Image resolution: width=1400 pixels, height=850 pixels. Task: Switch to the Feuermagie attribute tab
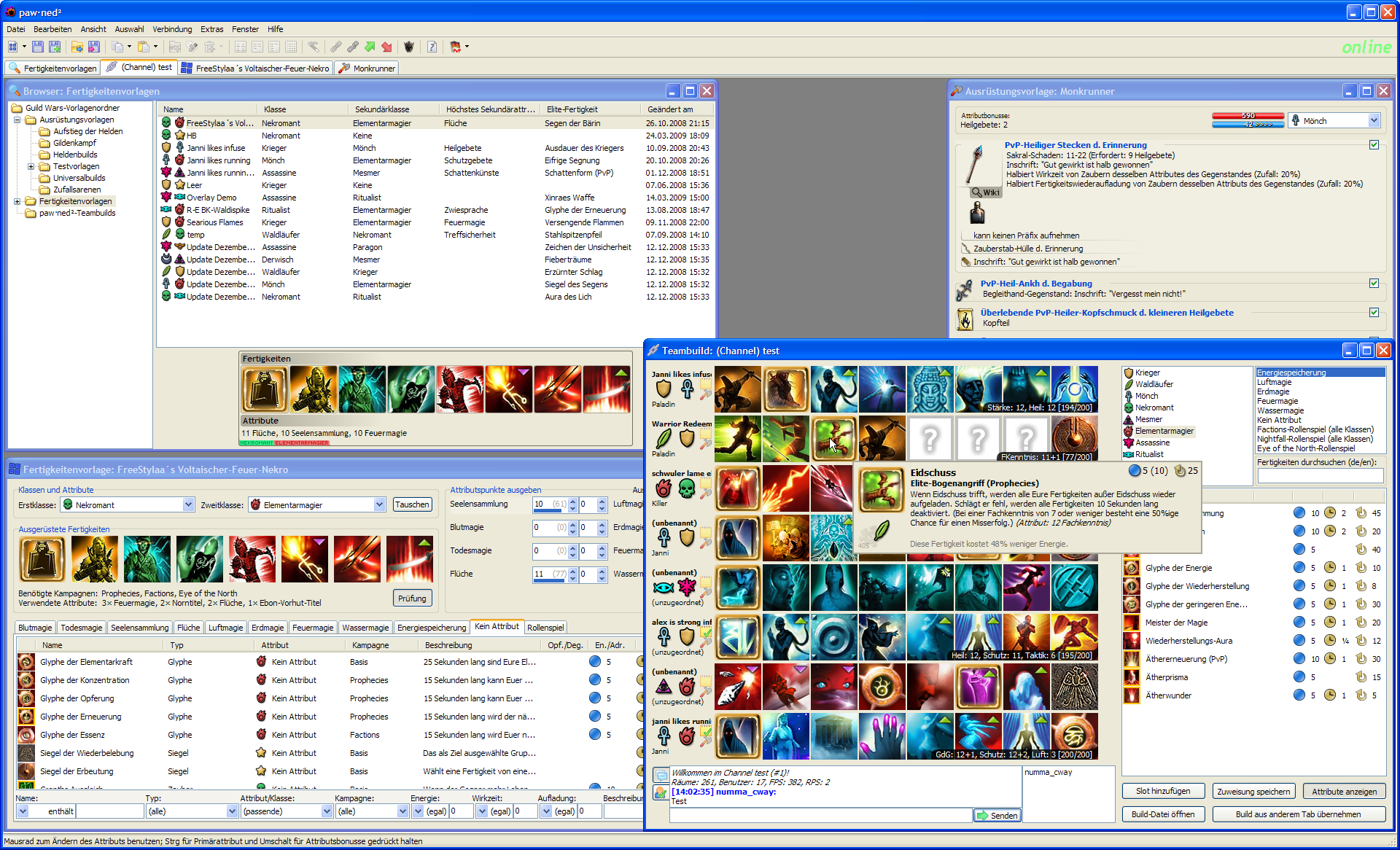pos(312,628)
